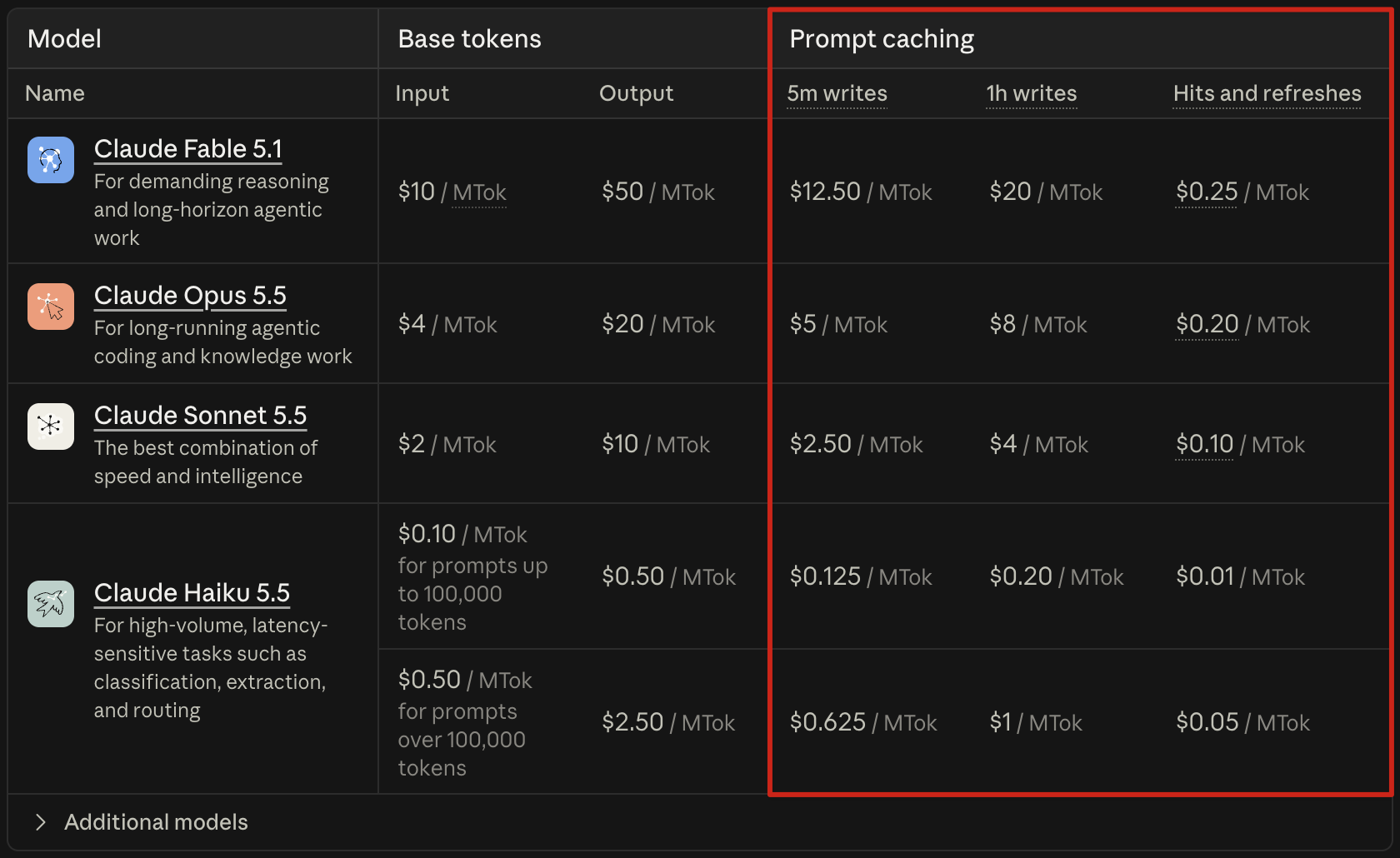Open the Claude Haiku 5.5 link
The height and width of the screenshot is (858, 1400).
pos(192,593)
